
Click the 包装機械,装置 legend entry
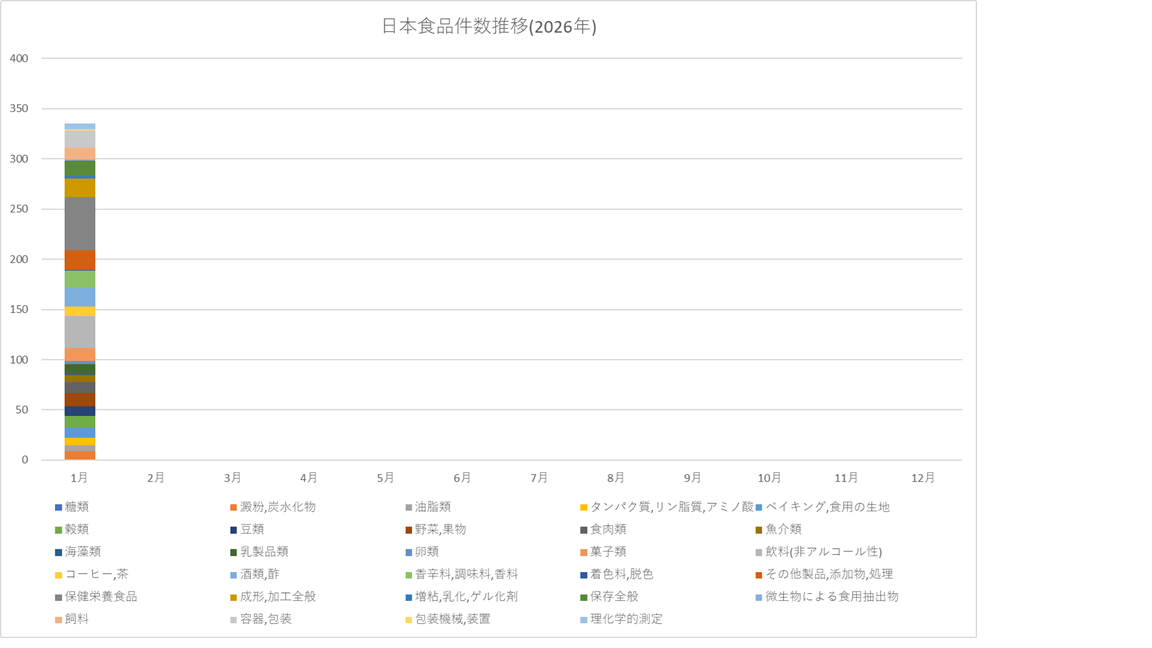452,619
